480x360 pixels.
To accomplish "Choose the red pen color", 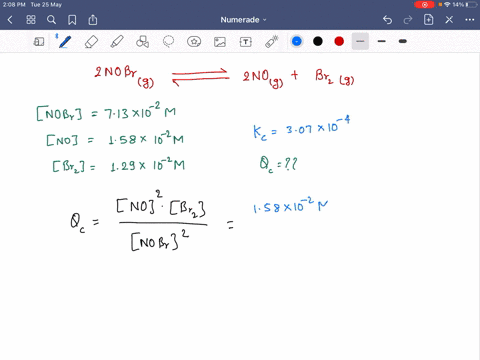I will tap(339, 41).
